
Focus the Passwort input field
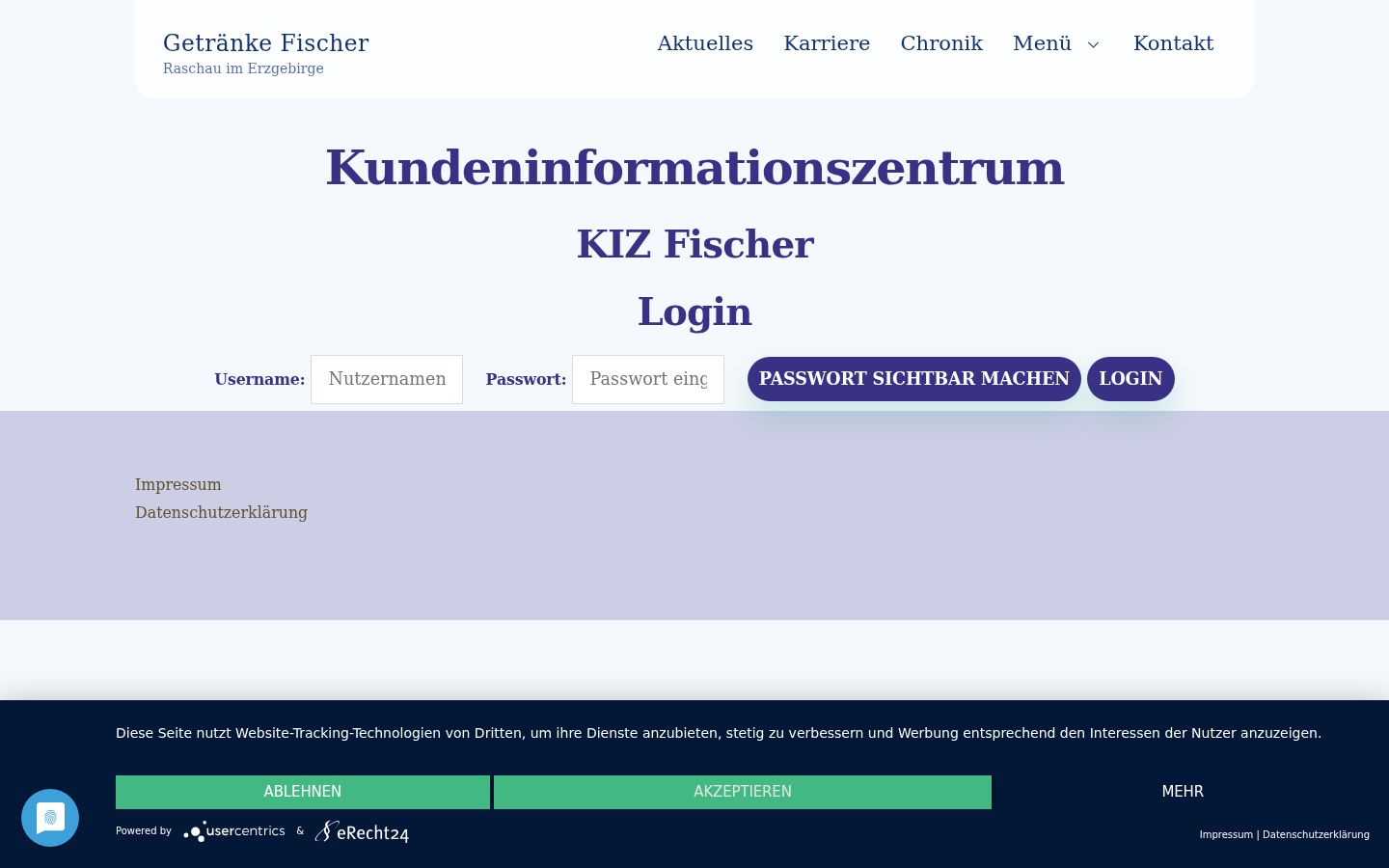648,379
